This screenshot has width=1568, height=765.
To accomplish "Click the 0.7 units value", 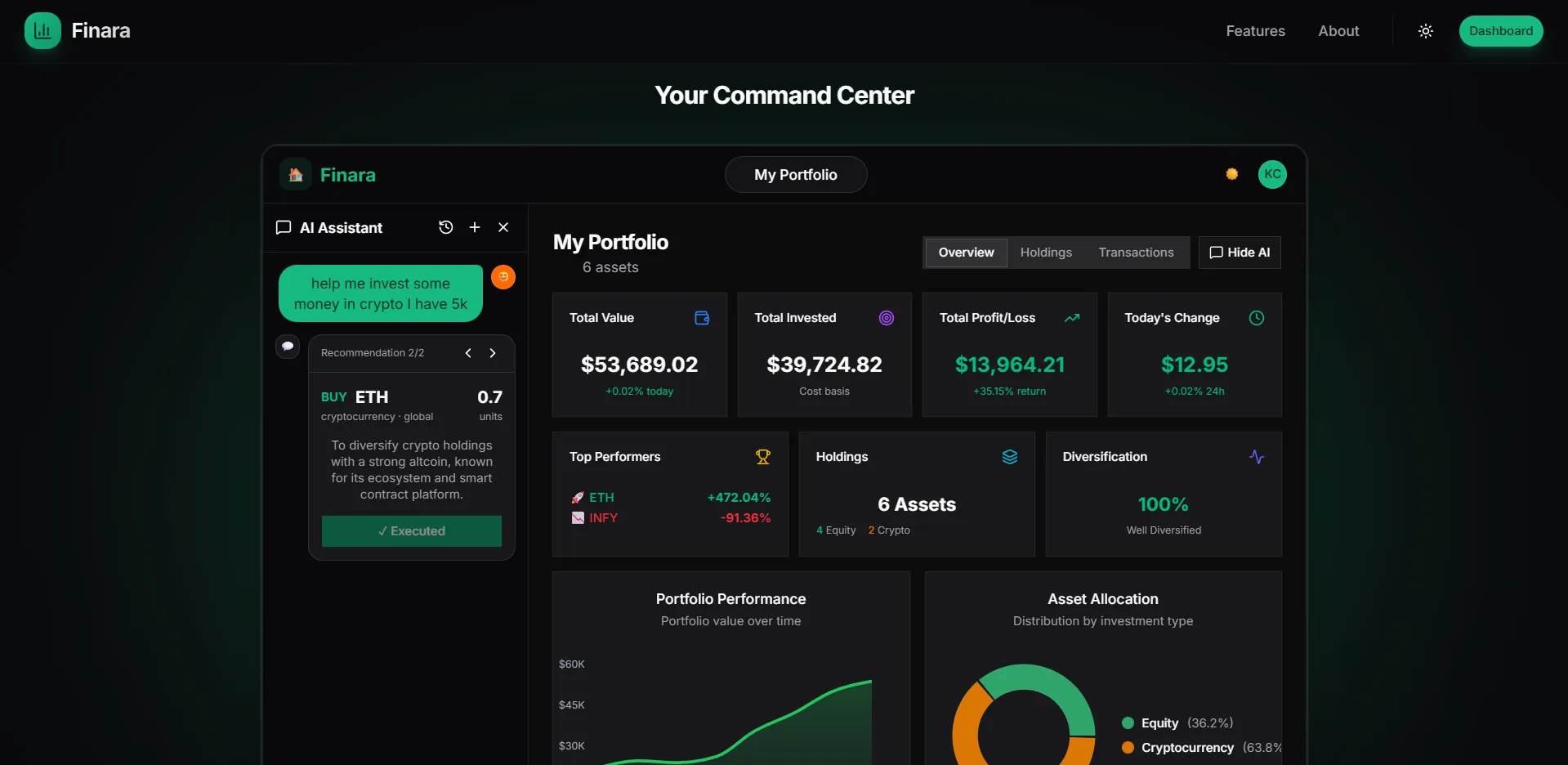I will (x=489, y=397).
